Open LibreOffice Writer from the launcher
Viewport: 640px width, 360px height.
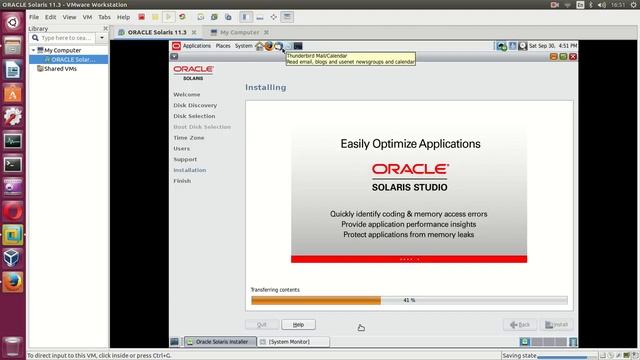coord(13,70)
